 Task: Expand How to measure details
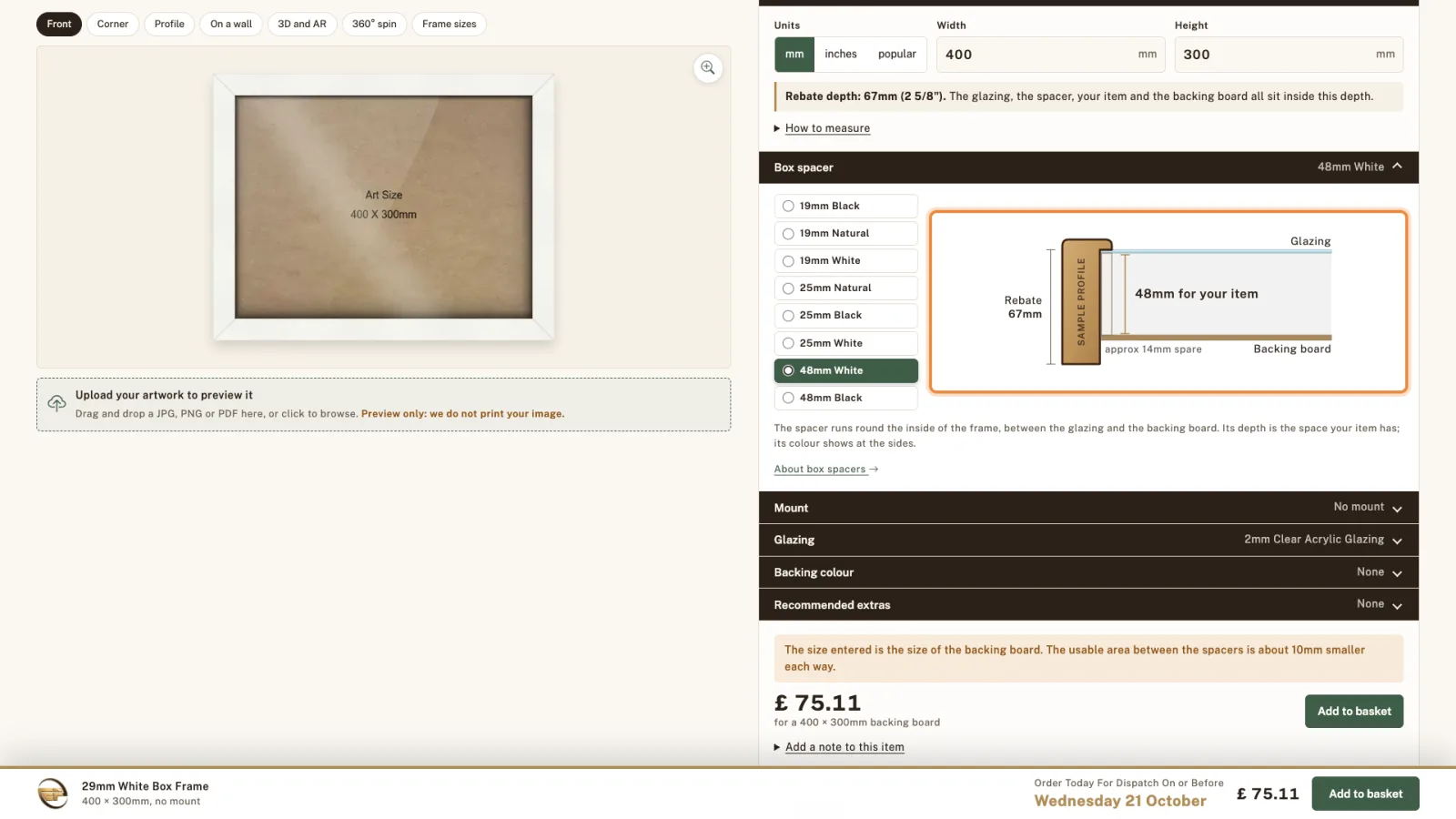827,128
